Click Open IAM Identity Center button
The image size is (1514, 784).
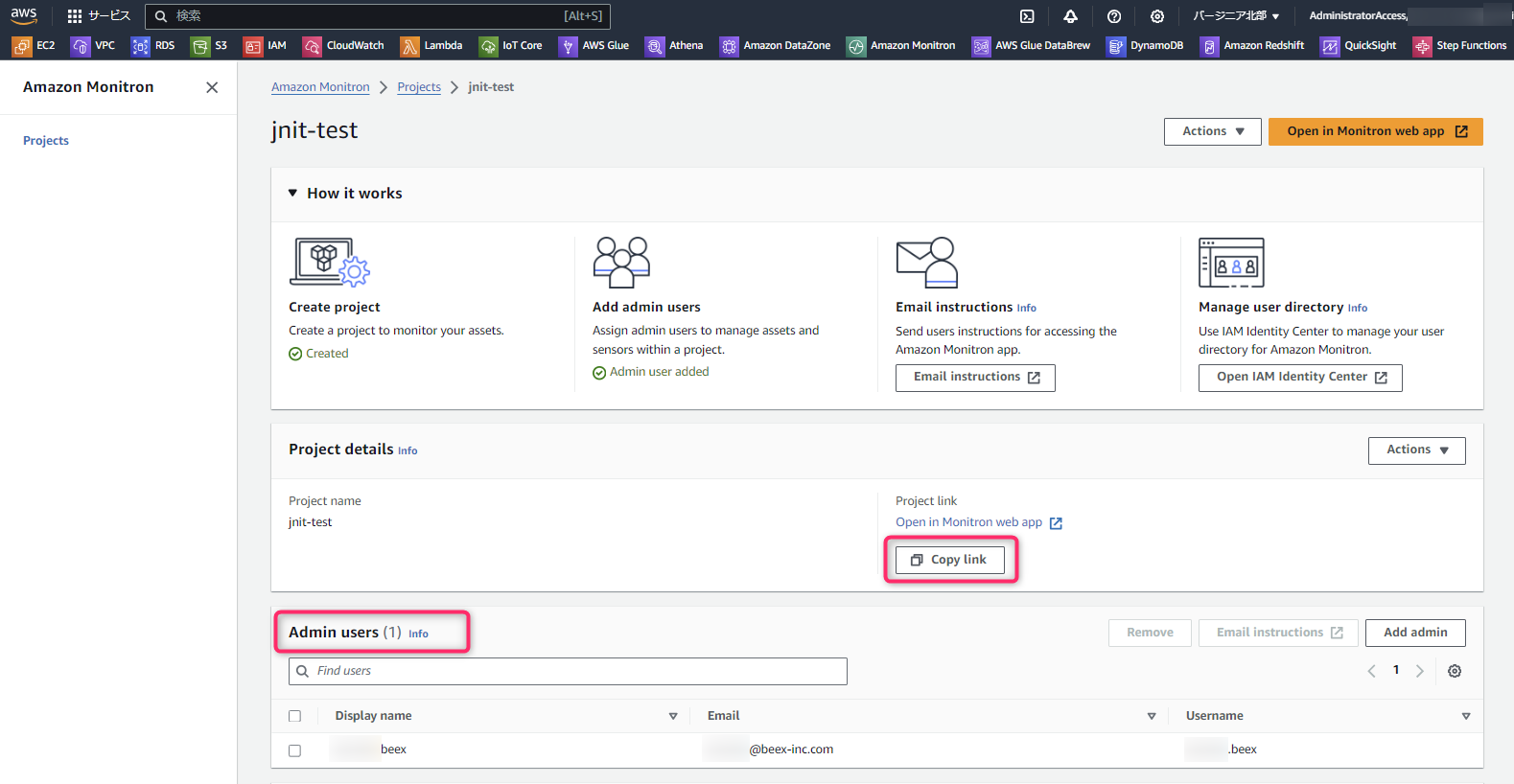(x=1300, y=378)
